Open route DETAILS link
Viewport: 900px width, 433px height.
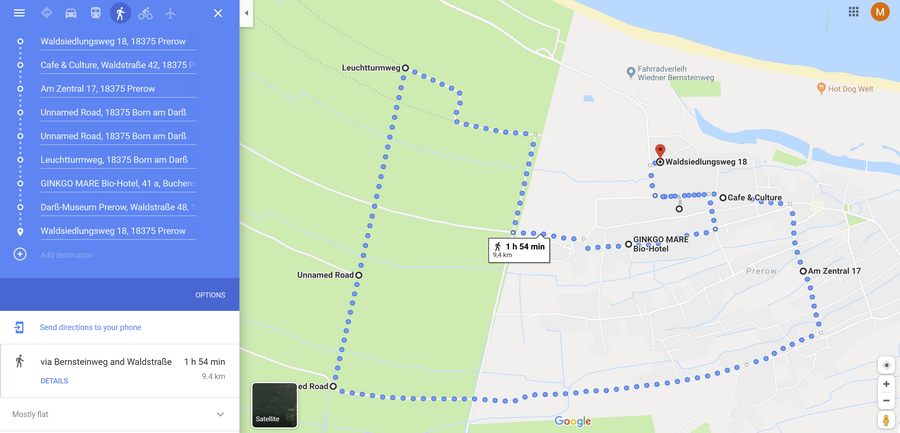55,381
